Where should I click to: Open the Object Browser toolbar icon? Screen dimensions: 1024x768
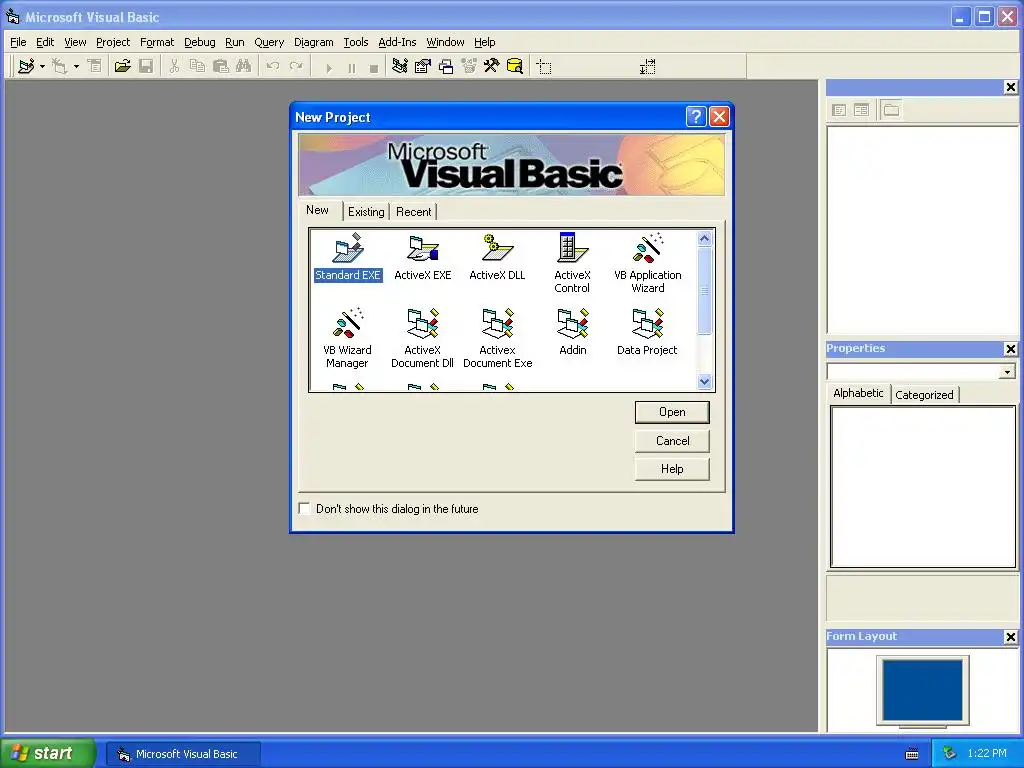tap(469, 66)
